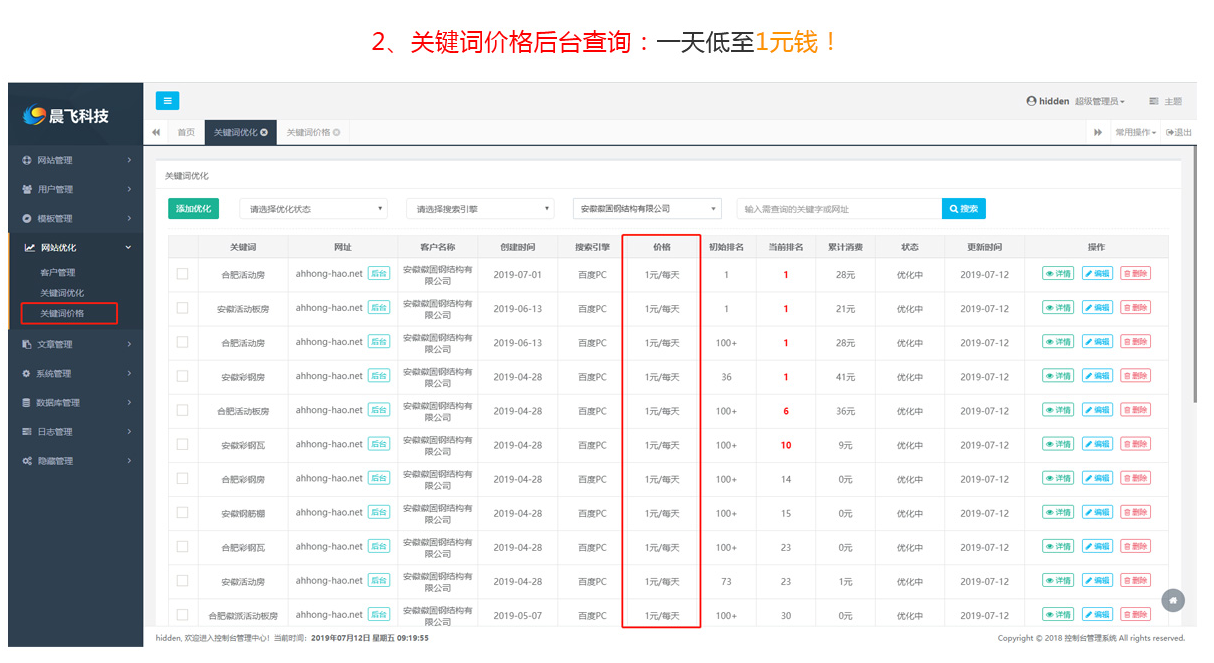
Task: Click 删除 trash on 安徽活动板房 row
Action: [1135, 308]
